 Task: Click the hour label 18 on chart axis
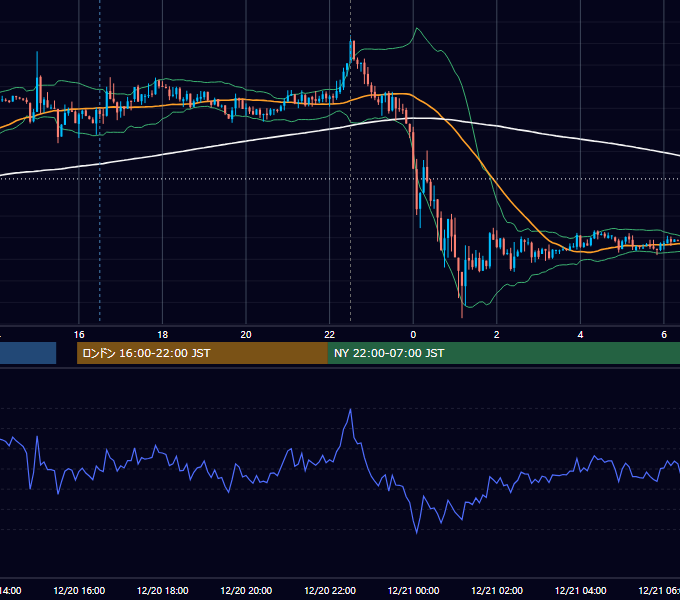tap(162, 335)
